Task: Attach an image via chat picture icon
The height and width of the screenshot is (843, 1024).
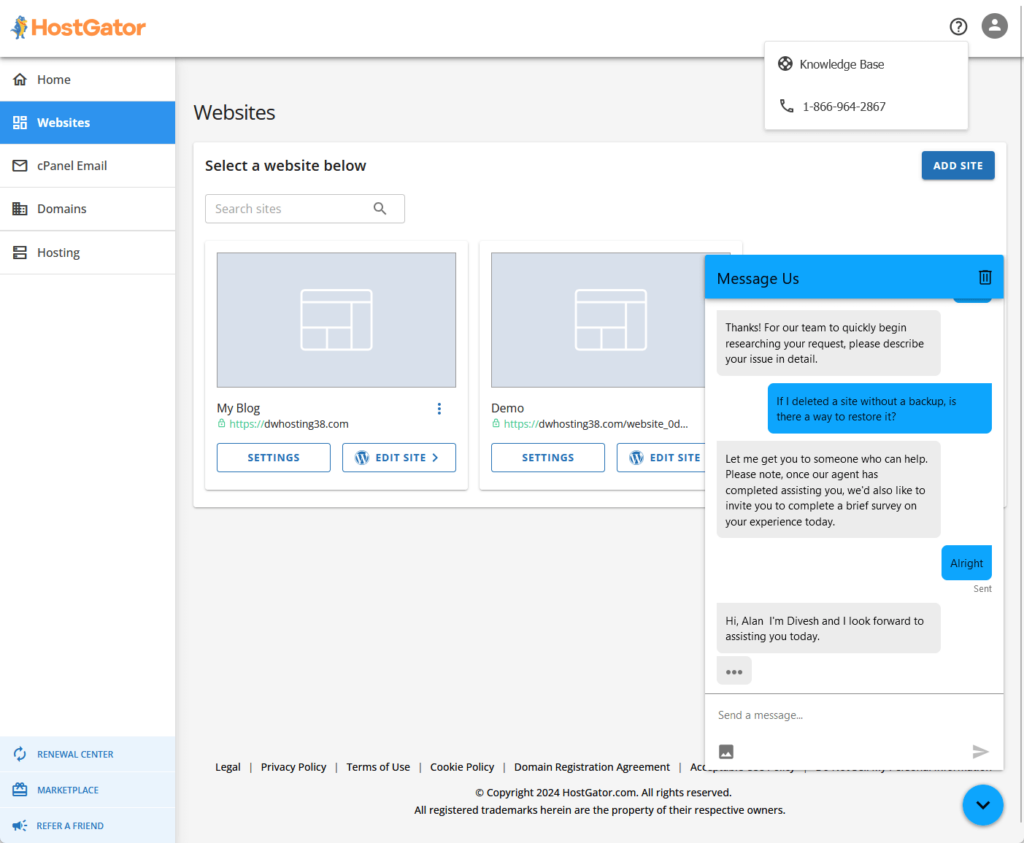Action: [726, 752]
